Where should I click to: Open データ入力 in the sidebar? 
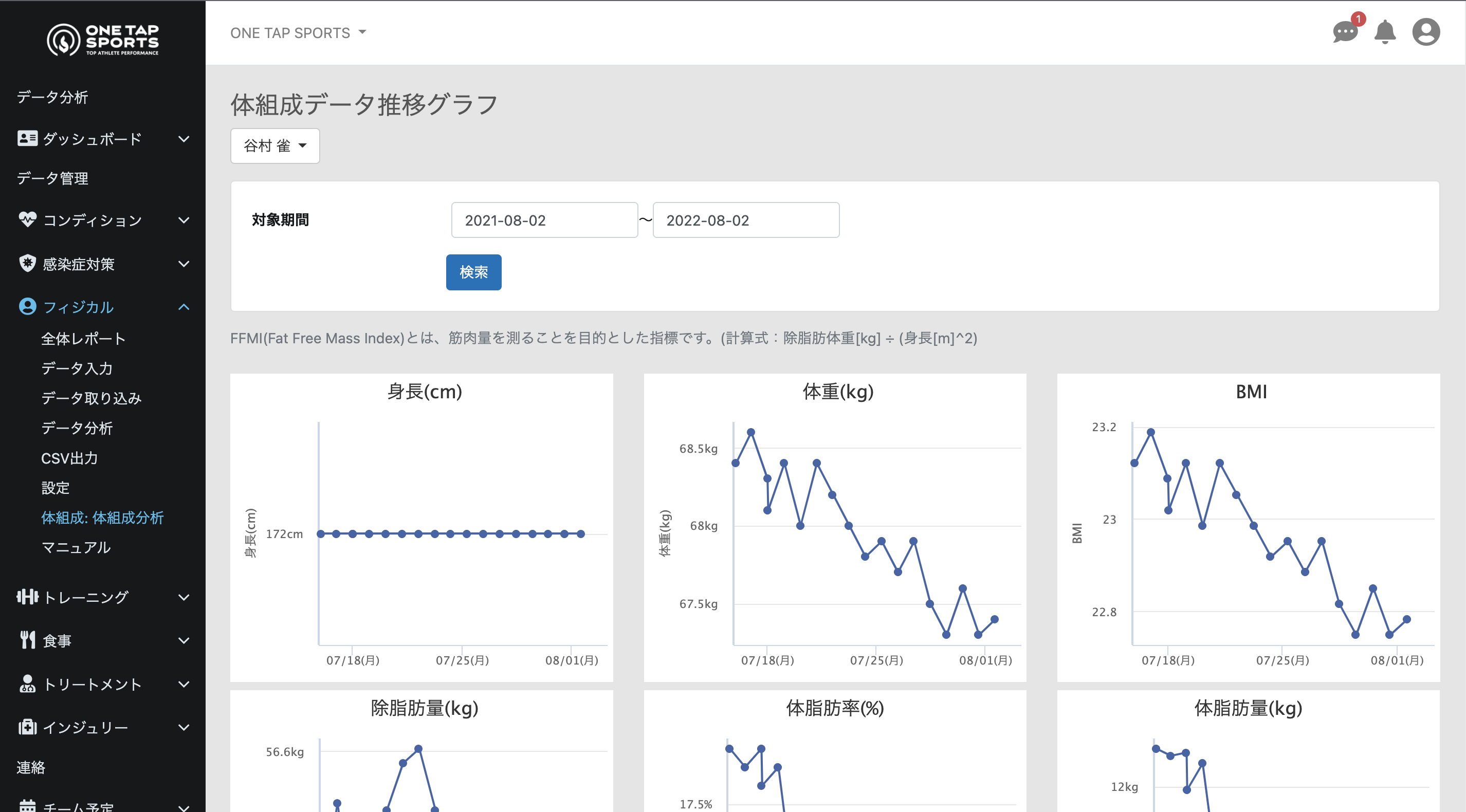[77, 368]
